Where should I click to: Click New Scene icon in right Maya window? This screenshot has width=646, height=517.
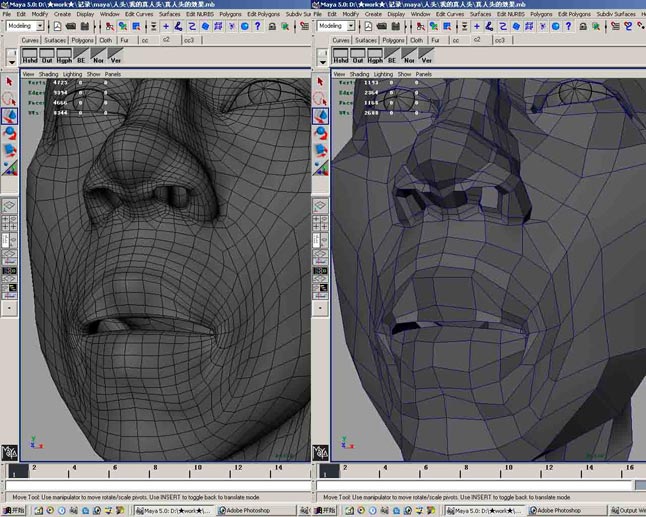click(x=369, y=26)
